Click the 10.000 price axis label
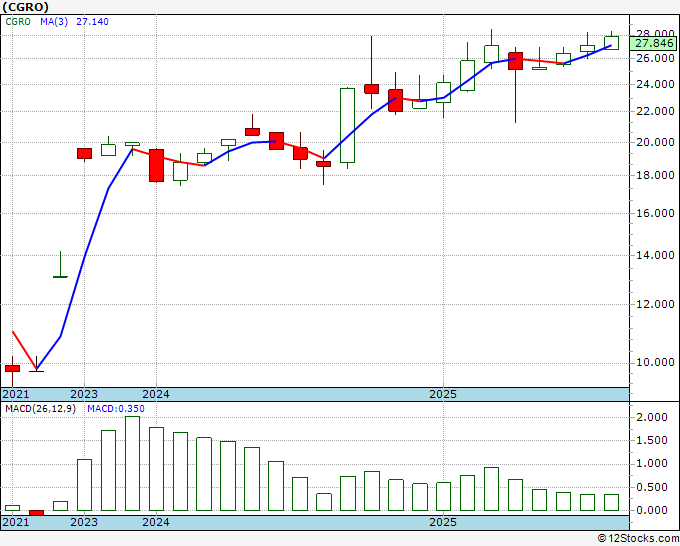This screenshot has height=546, width=680. click(655, 363)
